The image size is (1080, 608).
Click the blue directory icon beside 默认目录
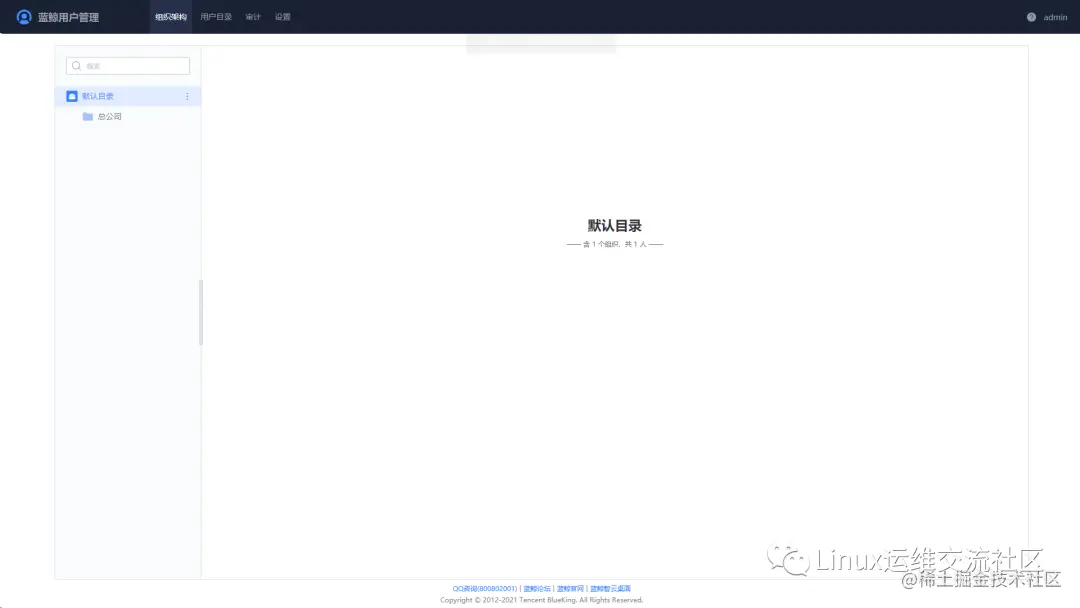pos(72,95)
